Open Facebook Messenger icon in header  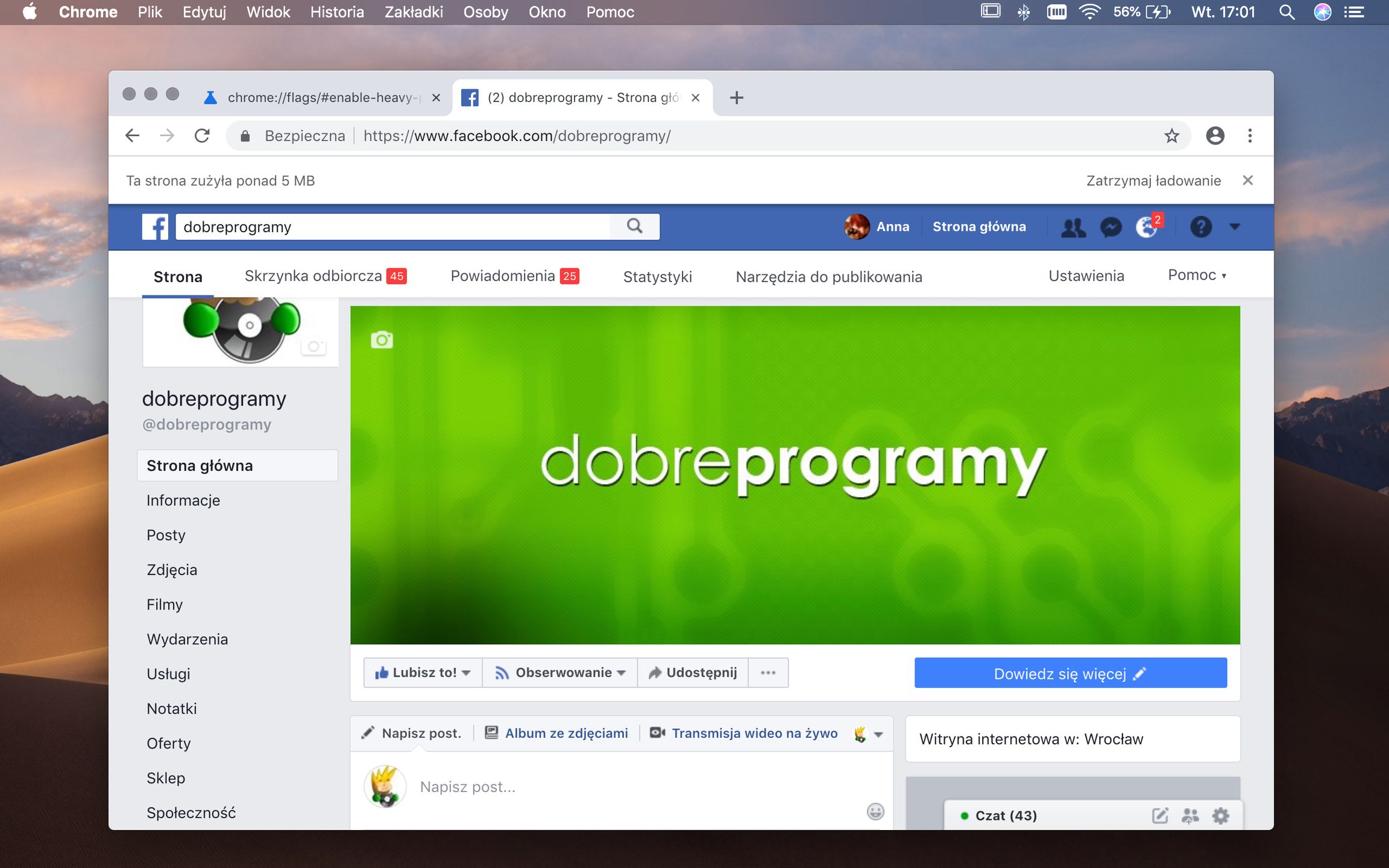pyautogui.click(x=1110, y=227)
